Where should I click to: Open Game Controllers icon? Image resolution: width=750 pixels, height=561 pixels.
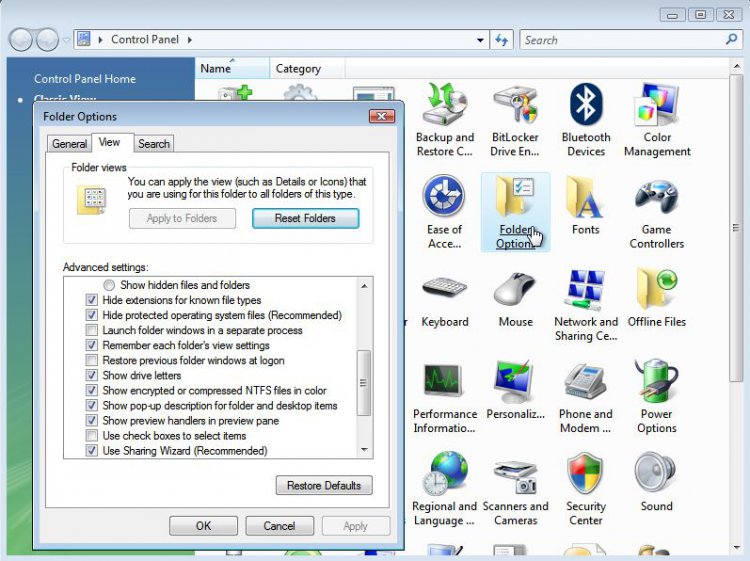point(656,212)
